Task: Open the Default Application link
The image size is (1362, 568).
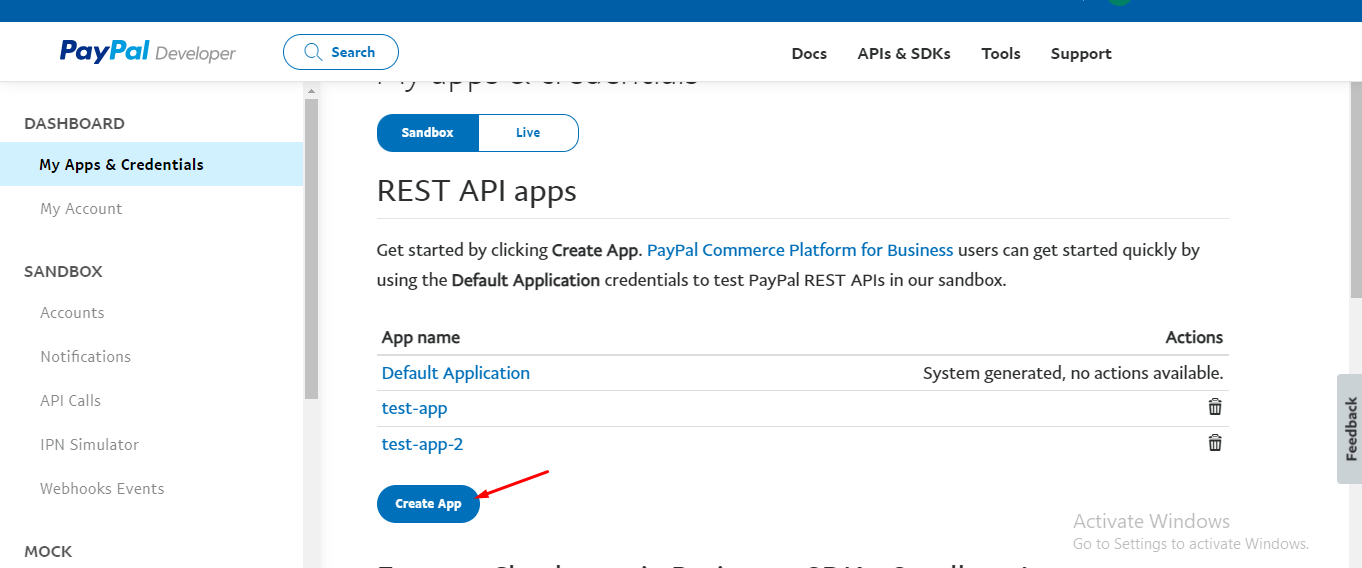Action: (x=456, y=373)
